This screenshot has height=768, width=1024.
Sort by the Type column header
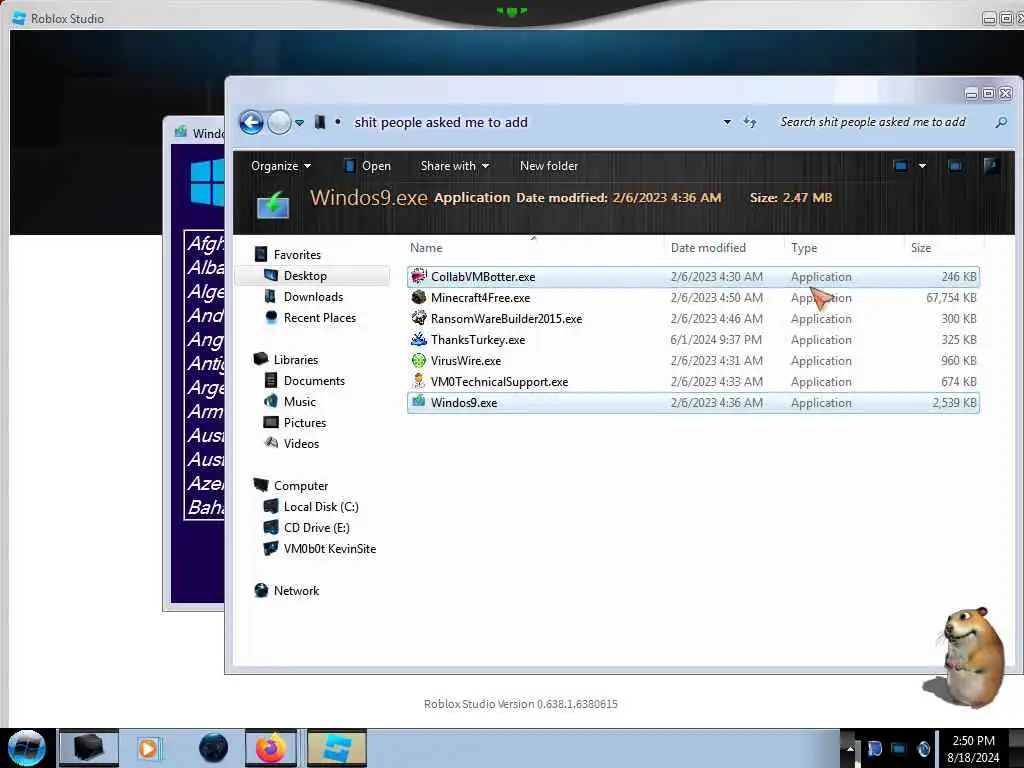804,248
